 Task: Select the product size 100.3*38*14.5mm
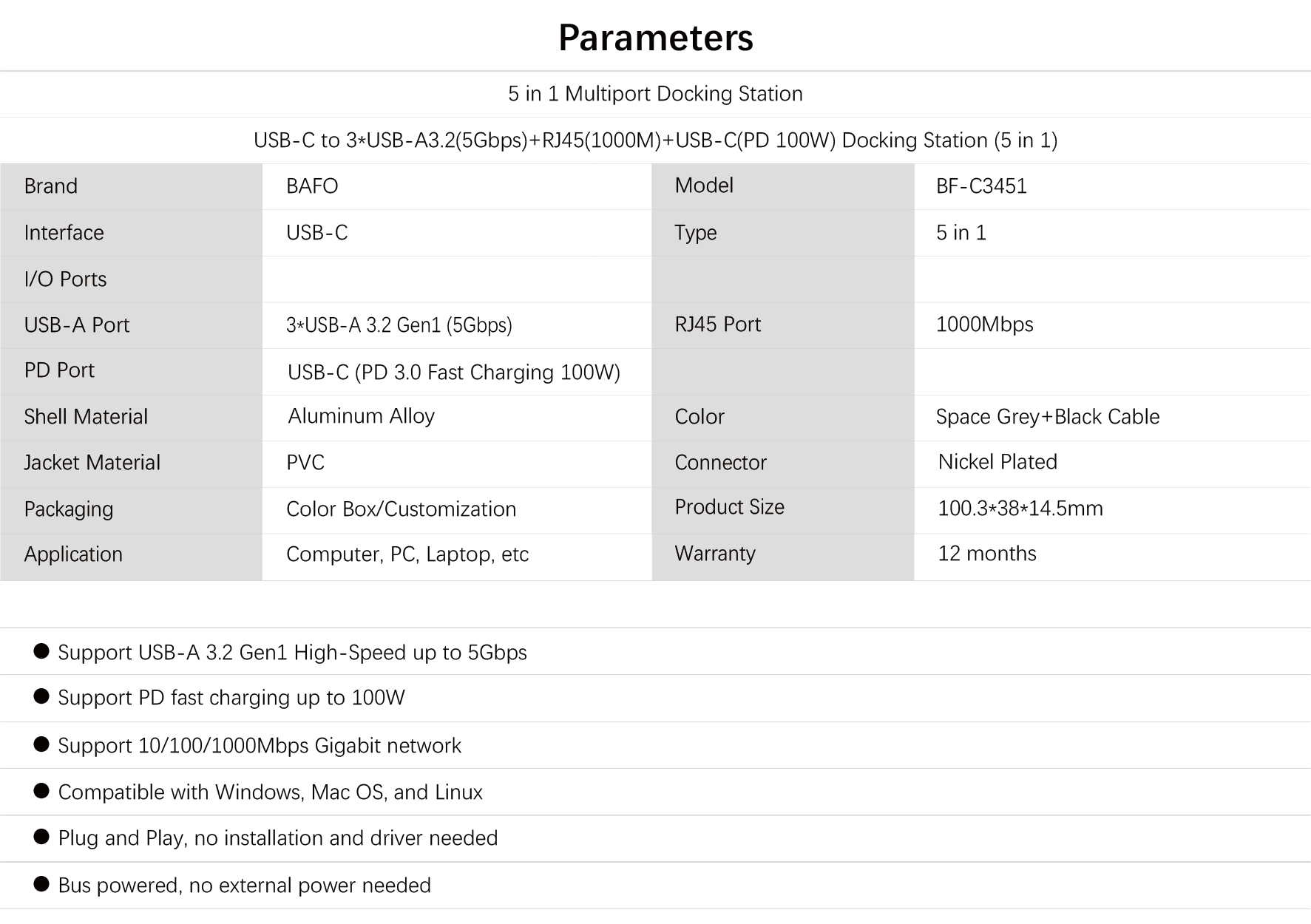(1020, 509)
